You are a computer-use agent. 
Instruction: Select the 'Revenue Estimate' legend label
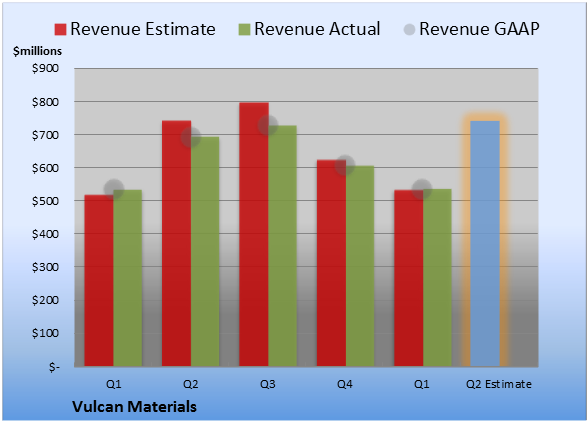143,29
